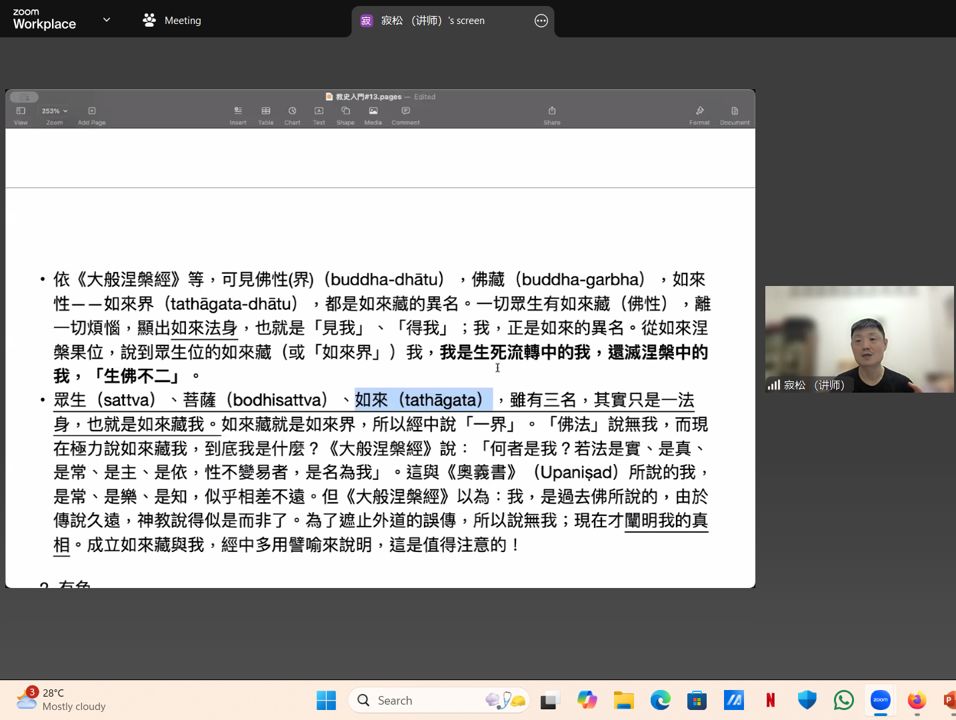Click the Share icon in Pages

552,112
